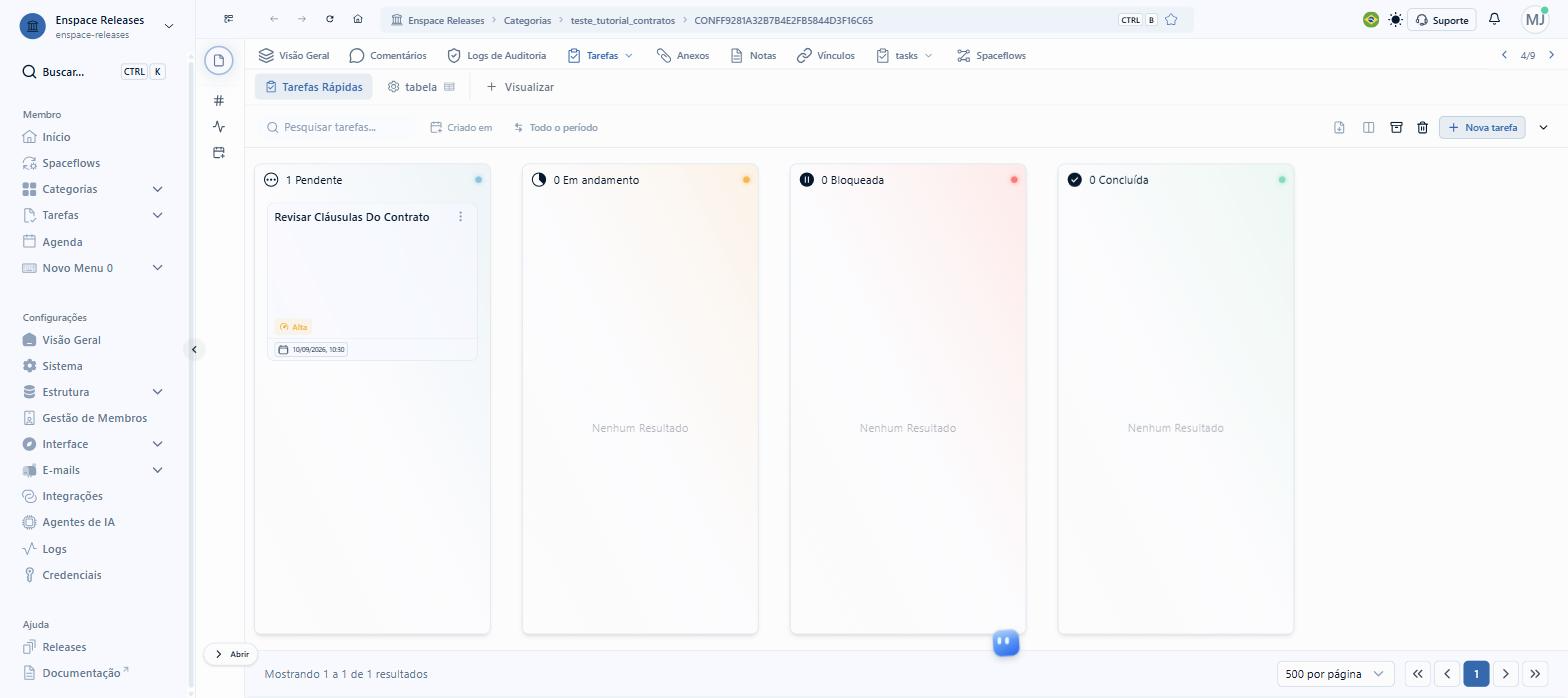Open the 500 por página dropdown
The width and height of the screenshot is (1568, 698).
tap(1335, 674)
